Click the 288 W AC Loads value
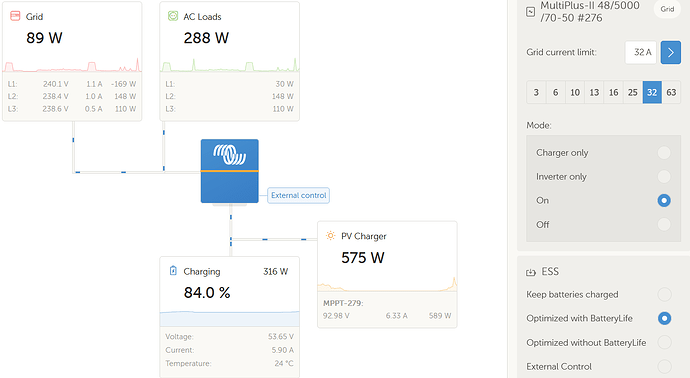 pyautogui.click(x=206, y=38)
